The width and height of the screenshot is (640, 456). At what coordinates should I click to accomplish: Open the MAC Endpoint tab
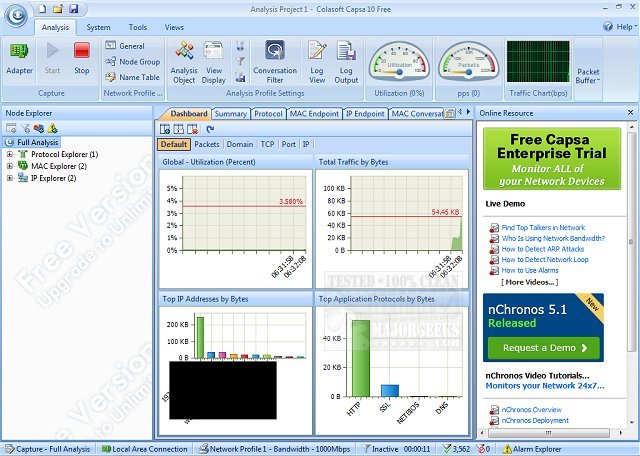tap(314, 113)
